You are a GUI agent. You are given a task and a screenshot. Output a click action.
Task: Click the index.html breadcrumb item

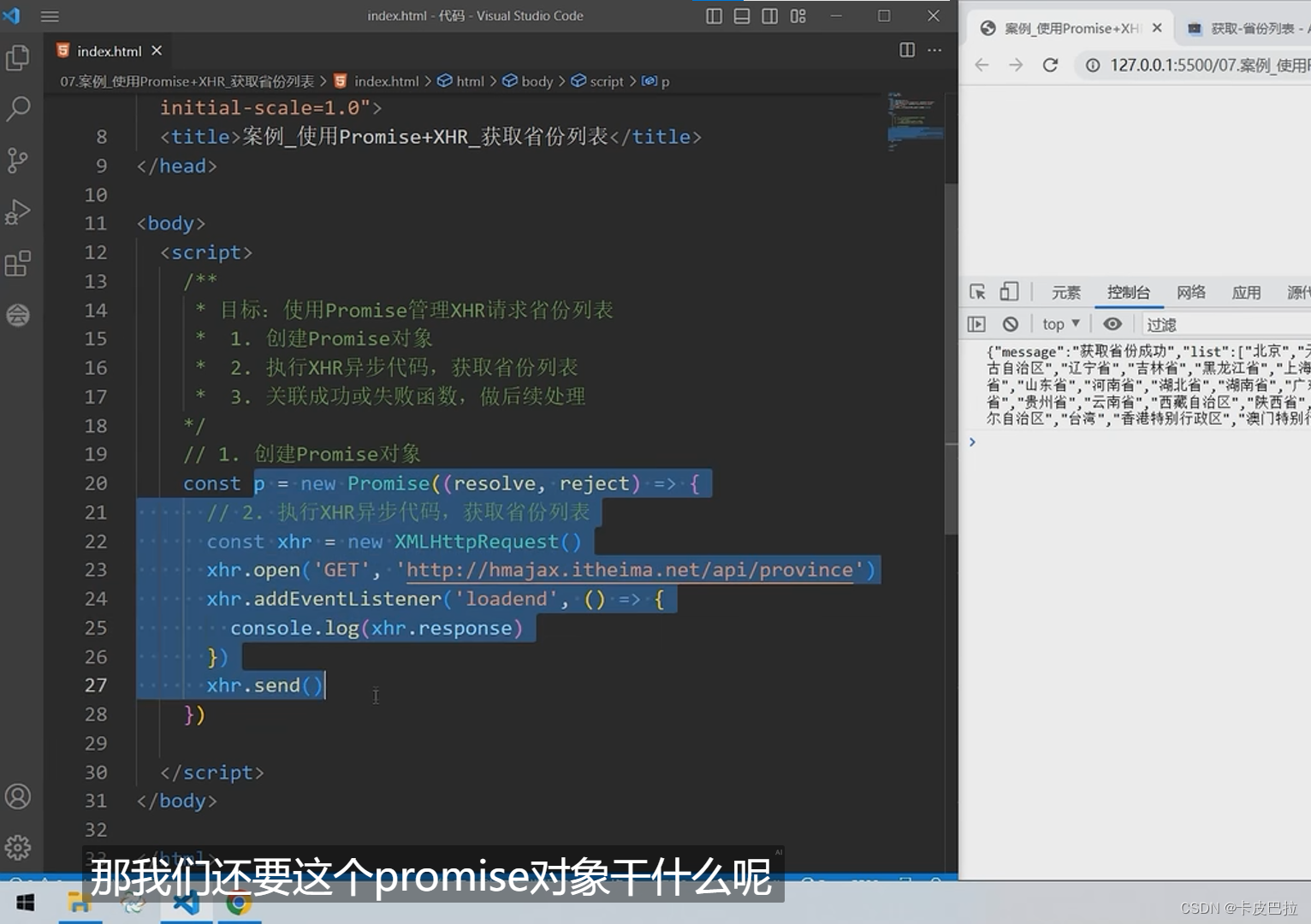(377, 81)
